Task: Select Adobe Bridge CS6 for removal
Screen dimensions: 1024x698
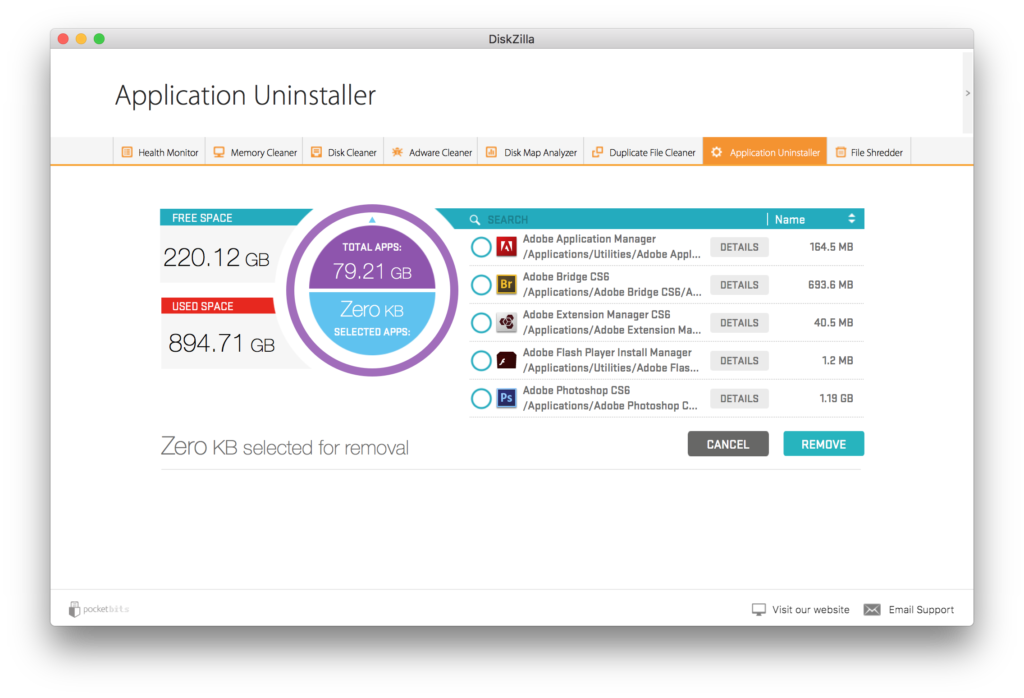Action: pyautogui.click(x=481, y=285)
